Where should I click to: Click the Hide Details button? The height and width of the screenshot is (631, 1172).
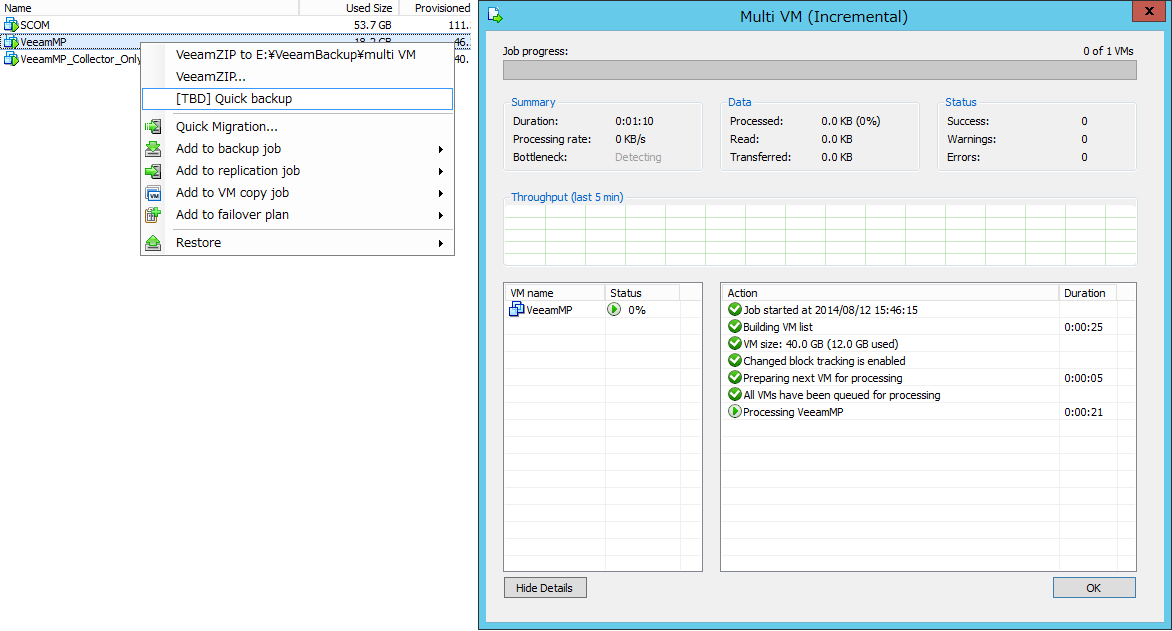(x=545, y=588)
